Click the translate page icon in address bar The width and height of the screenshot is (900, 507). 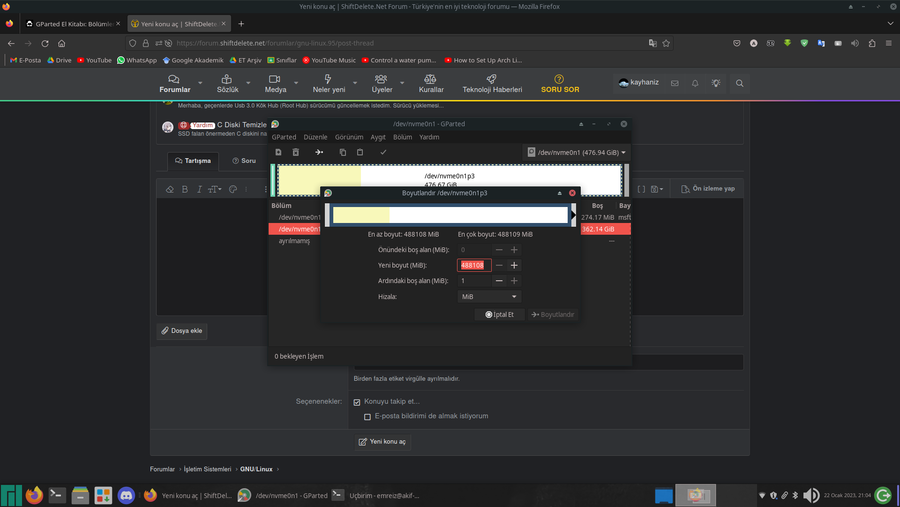pos(653,43)
